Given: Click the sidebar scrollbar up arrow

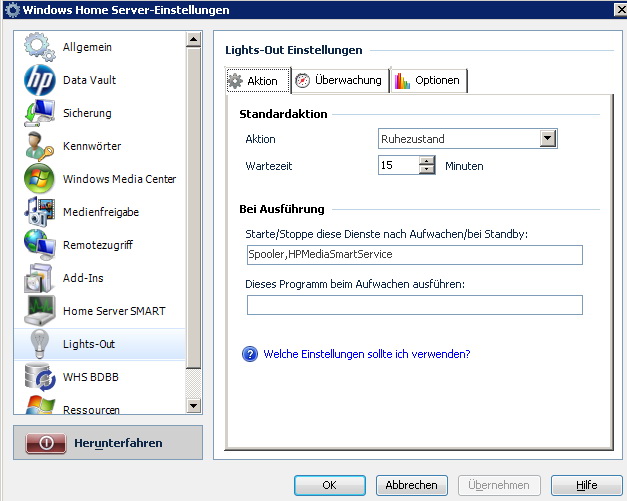Looking at the screenshot, I should (x=194, y=39).
